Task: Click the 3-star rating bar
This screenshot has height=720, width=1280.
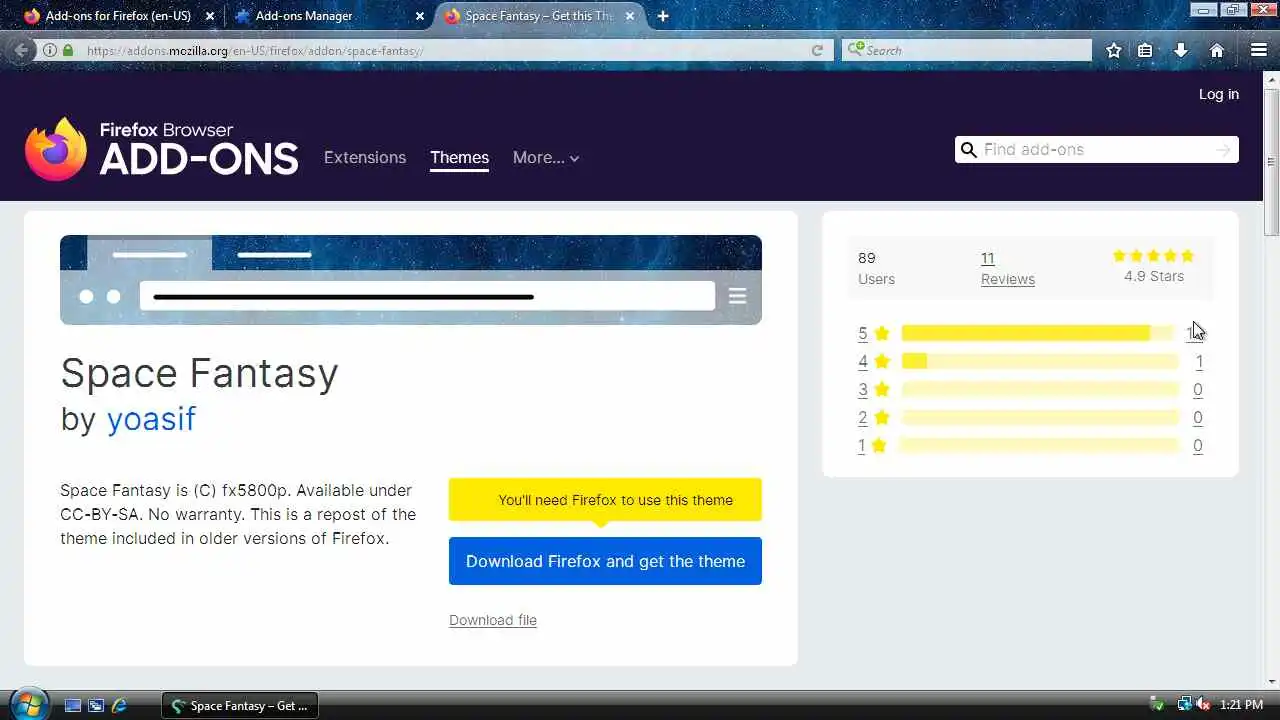Action: 1040,389
